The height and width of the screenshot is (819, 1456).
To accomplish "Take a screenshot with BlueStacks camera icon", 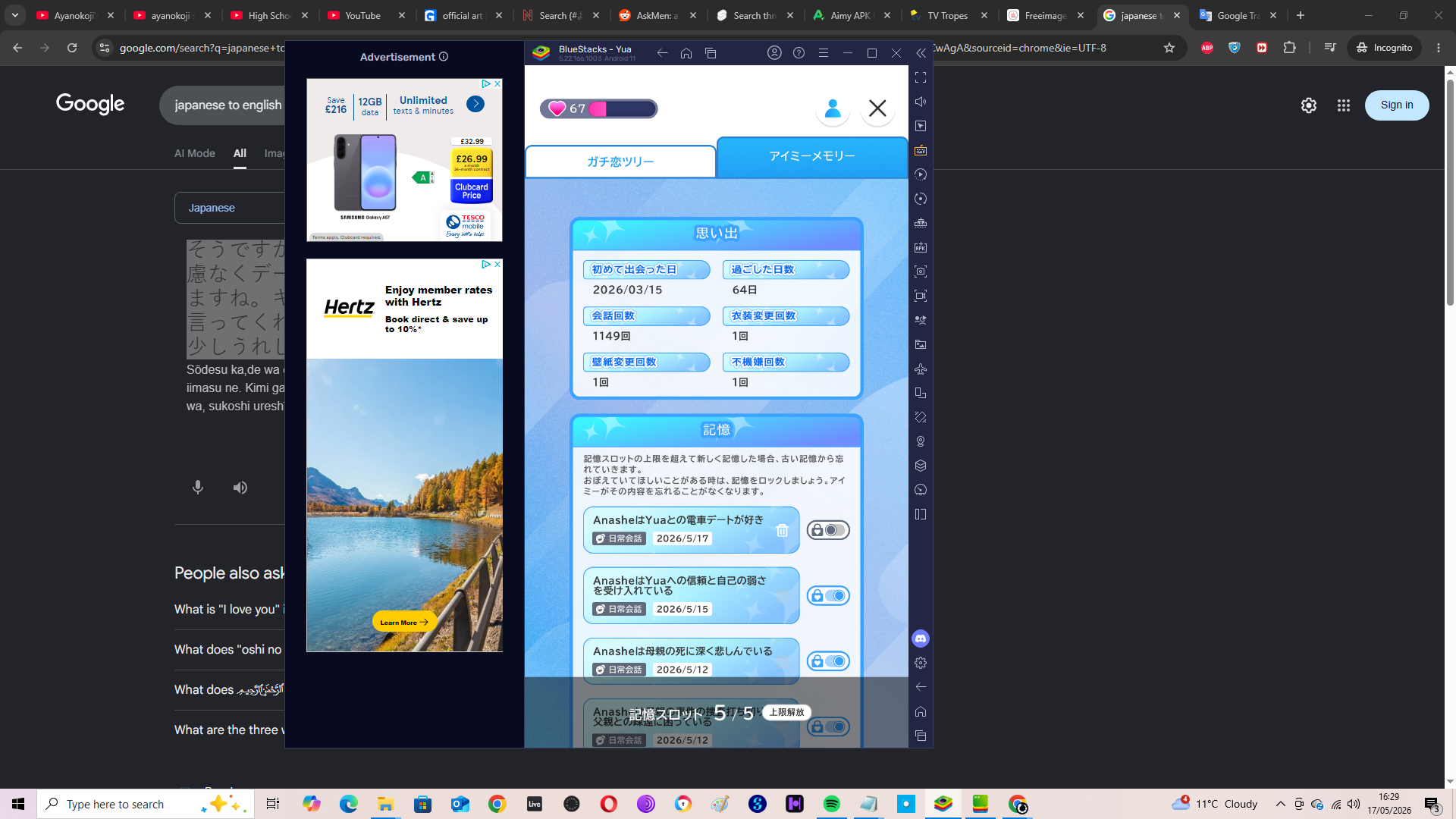I will (921, 271).
